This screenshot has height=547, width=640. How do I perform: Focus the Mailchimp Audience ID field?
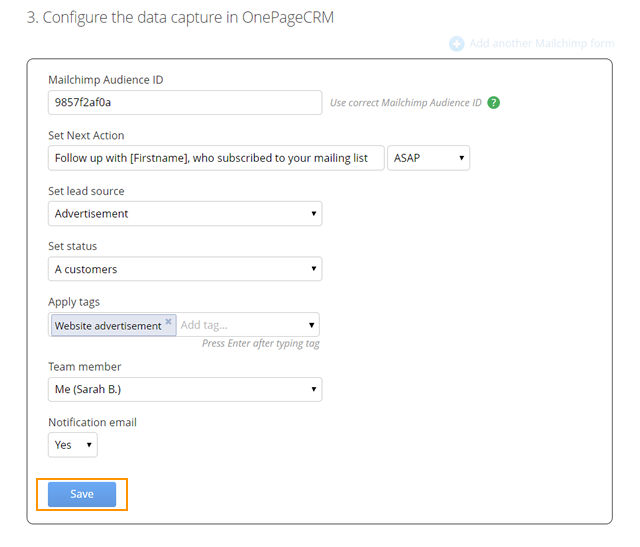[x=185, y=102]
